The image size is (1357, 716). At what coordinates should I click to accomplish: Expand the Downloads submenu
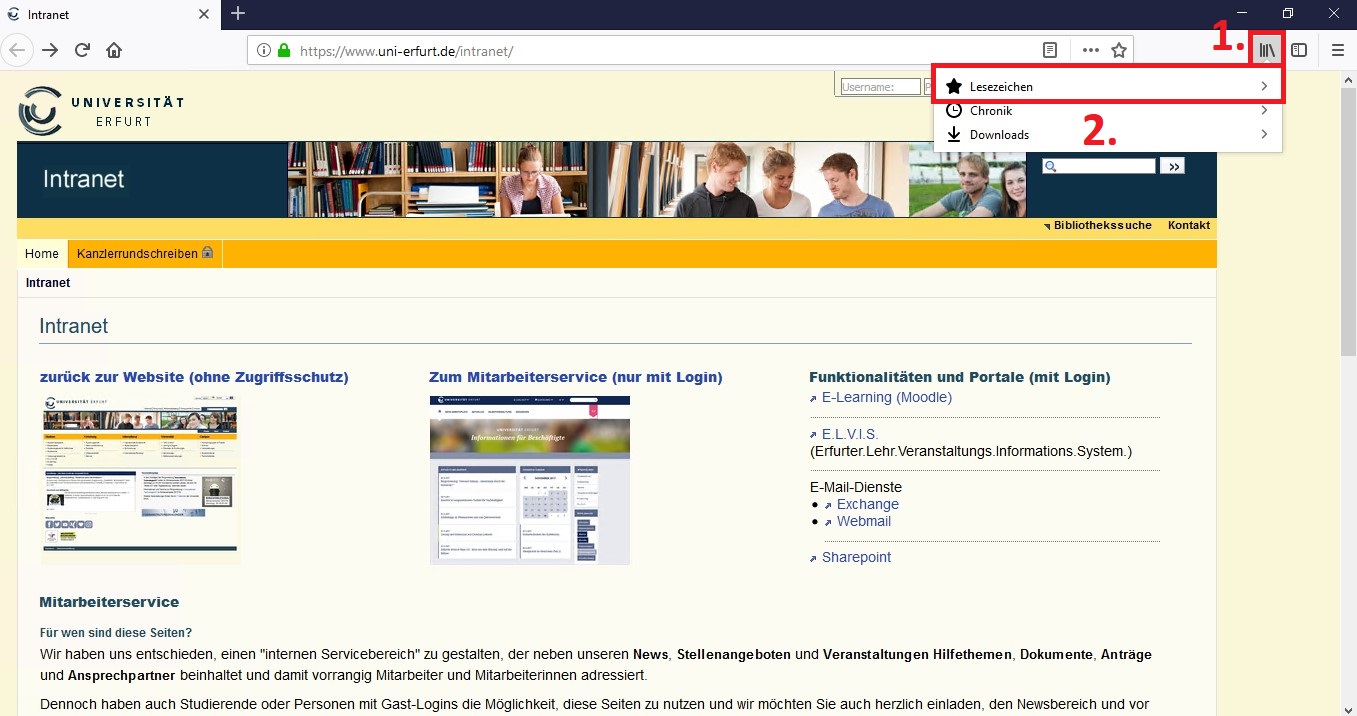click(x=1107, y=135)
